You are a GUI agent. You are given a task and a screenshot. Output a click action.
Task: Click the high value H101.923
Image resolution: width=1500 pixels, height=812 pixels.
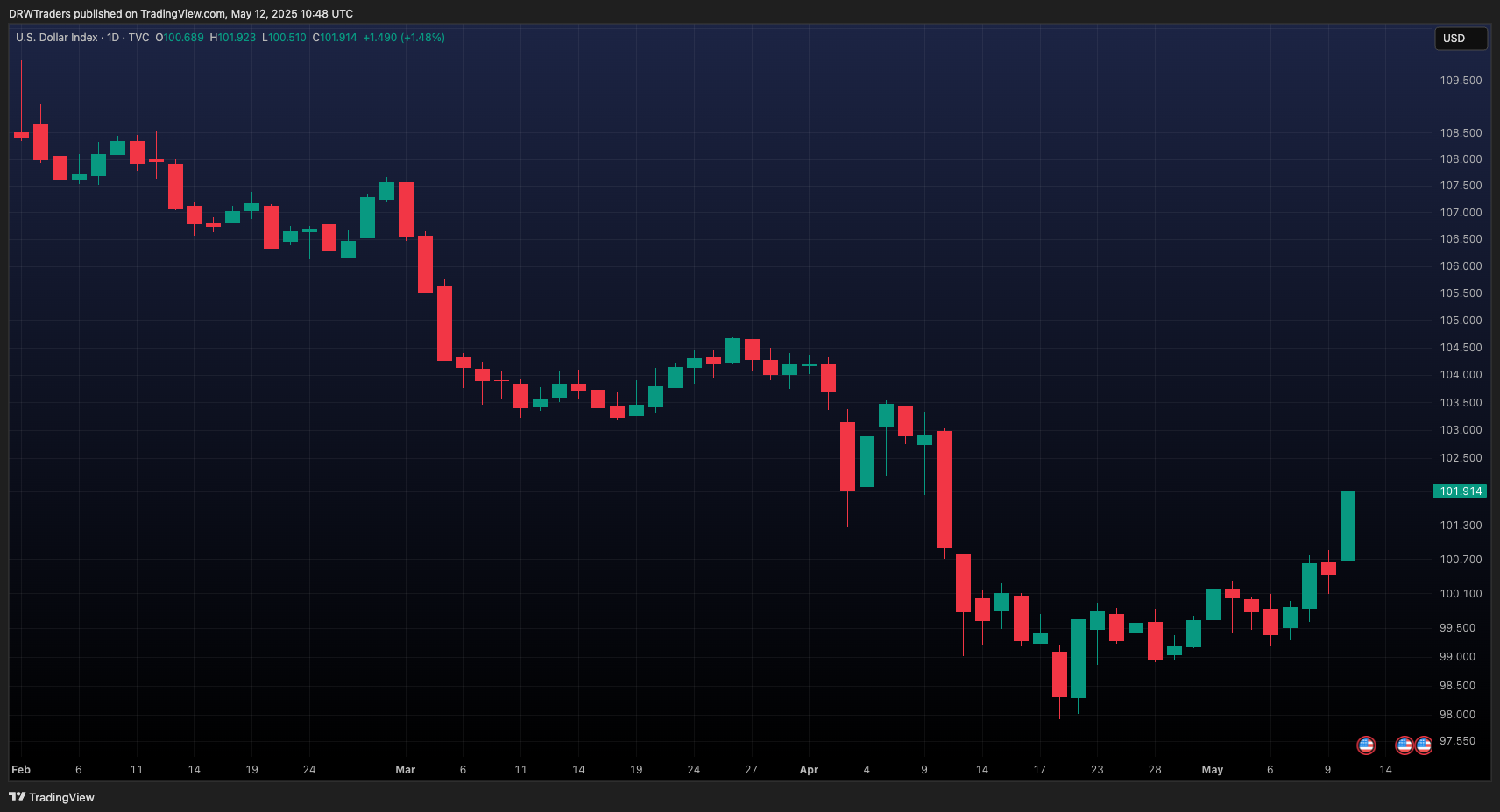pyautogui.click(x=233, y=38)
